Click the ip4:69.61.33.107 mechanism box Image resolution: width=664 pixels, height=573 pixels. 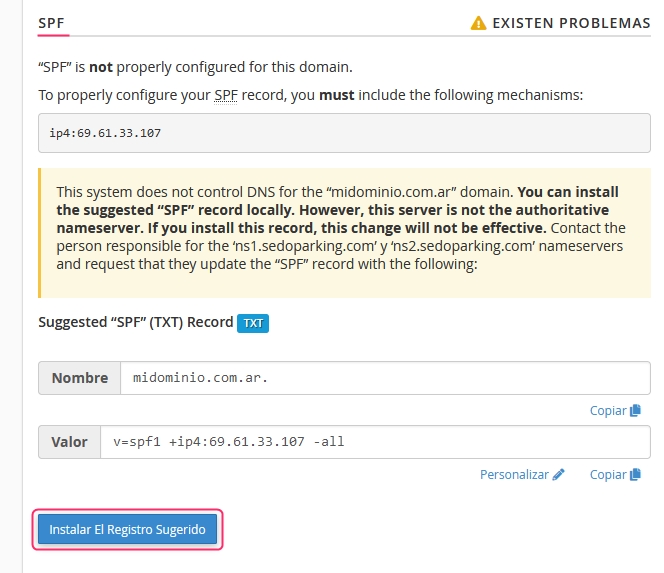(344, 133)
